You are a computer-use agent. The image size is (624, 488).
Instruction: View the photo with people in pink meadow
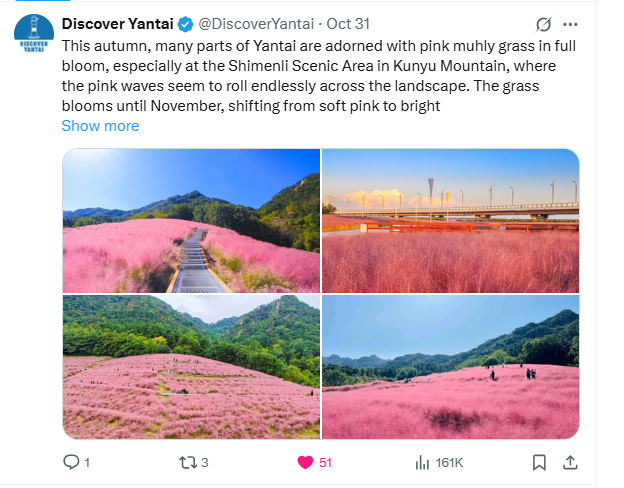click(450, 367)
